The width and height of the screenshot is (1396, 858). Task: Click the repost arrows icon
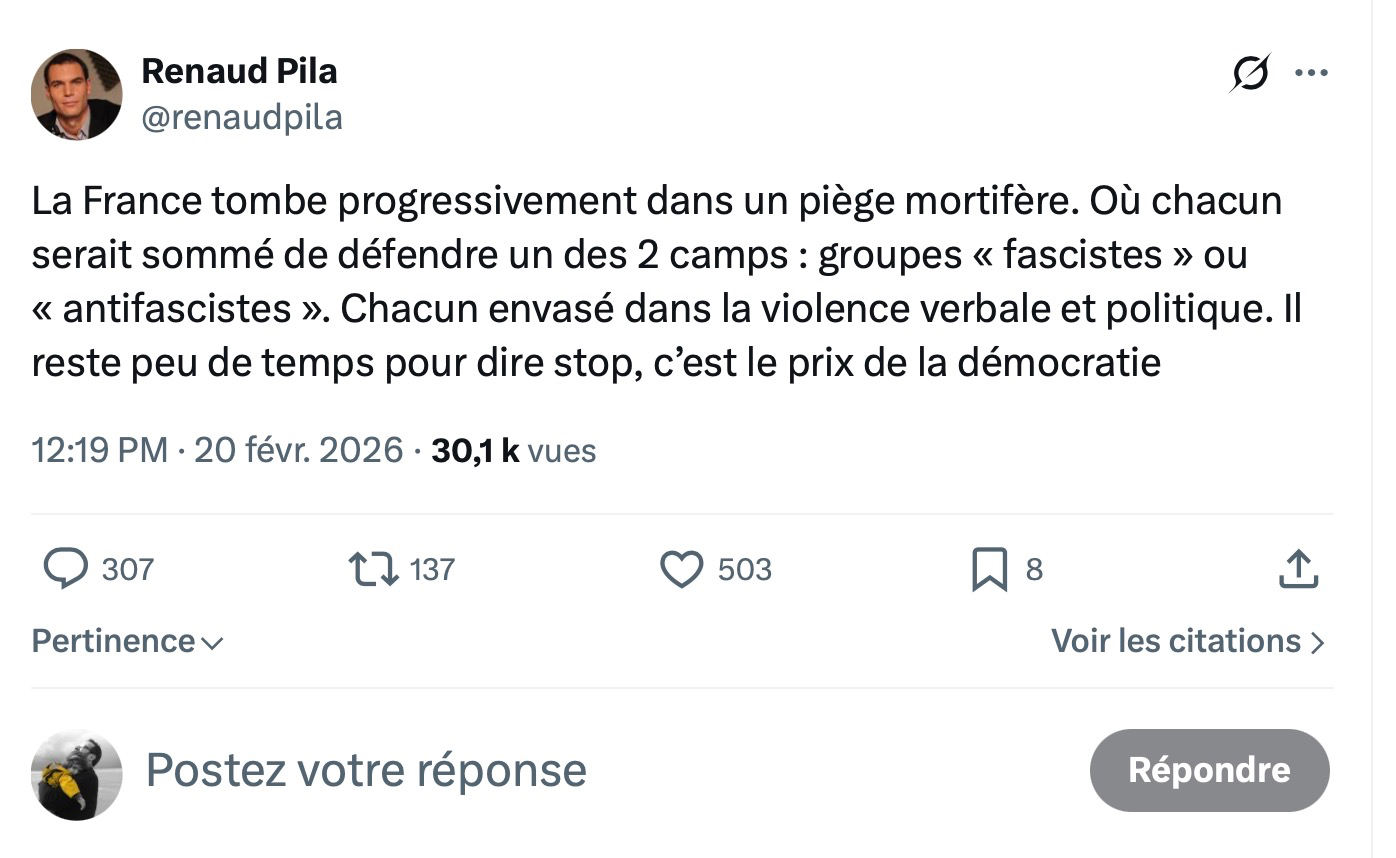pyautogui.click(x=372, y=569)
